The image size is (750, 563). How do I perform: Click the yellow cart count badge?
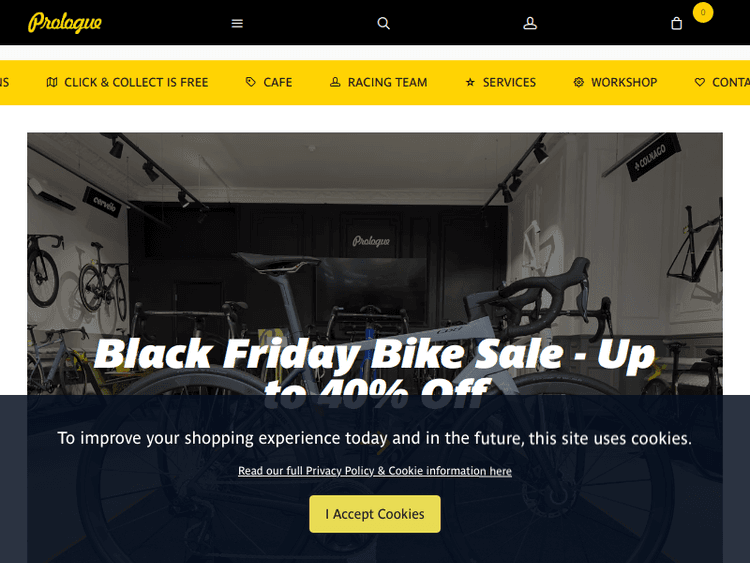pyautogui.click(x=703, y=12)
